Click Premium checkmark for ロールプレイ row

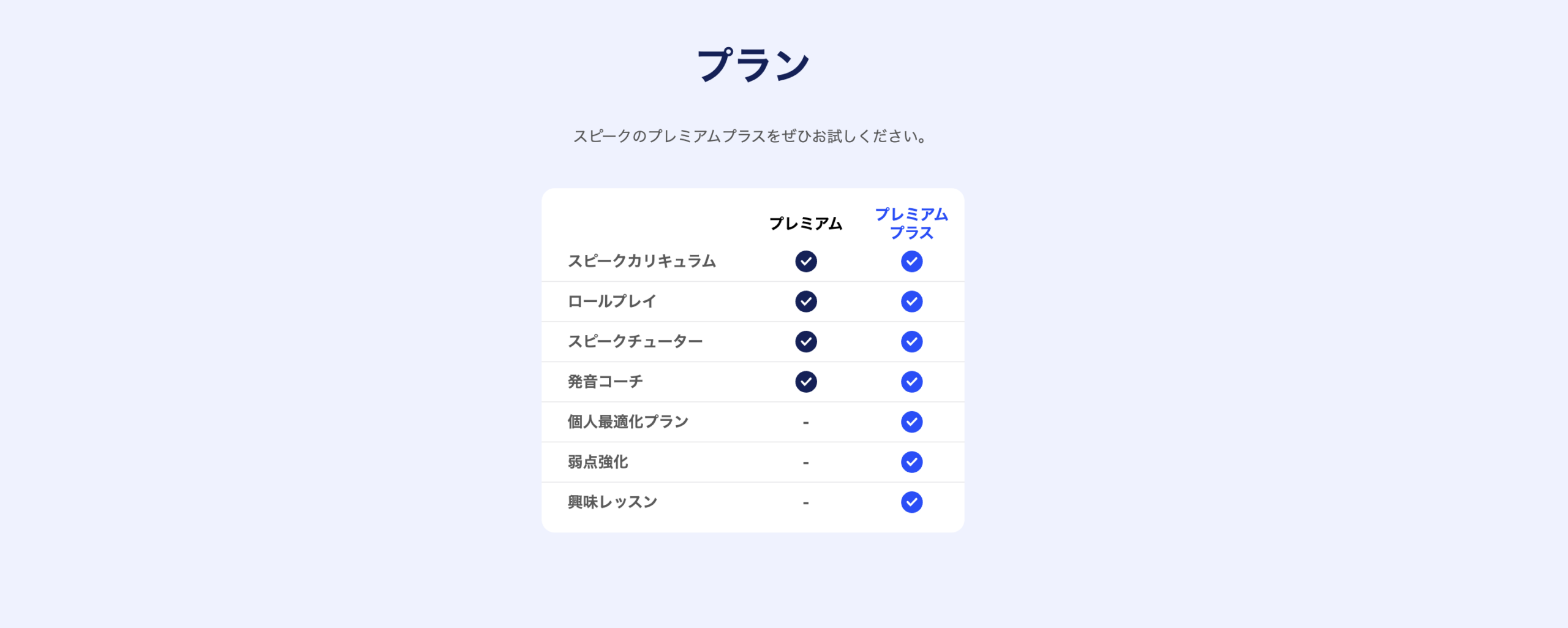click(x=805, y=301)
